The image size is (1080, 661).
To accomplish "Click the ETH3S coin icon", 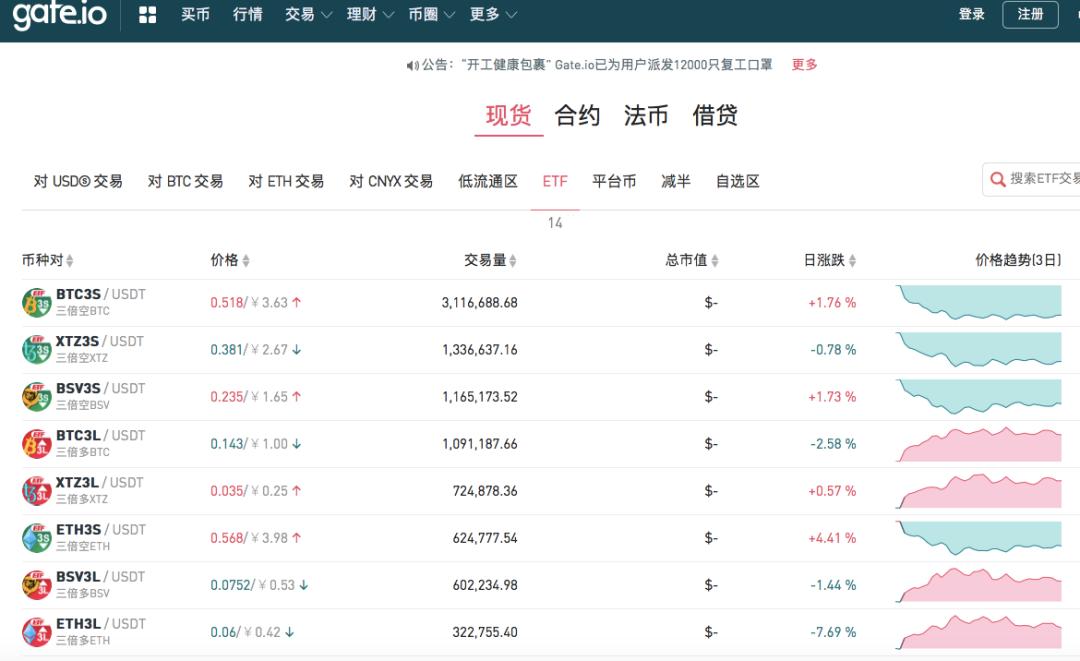I will coord(37,538).
